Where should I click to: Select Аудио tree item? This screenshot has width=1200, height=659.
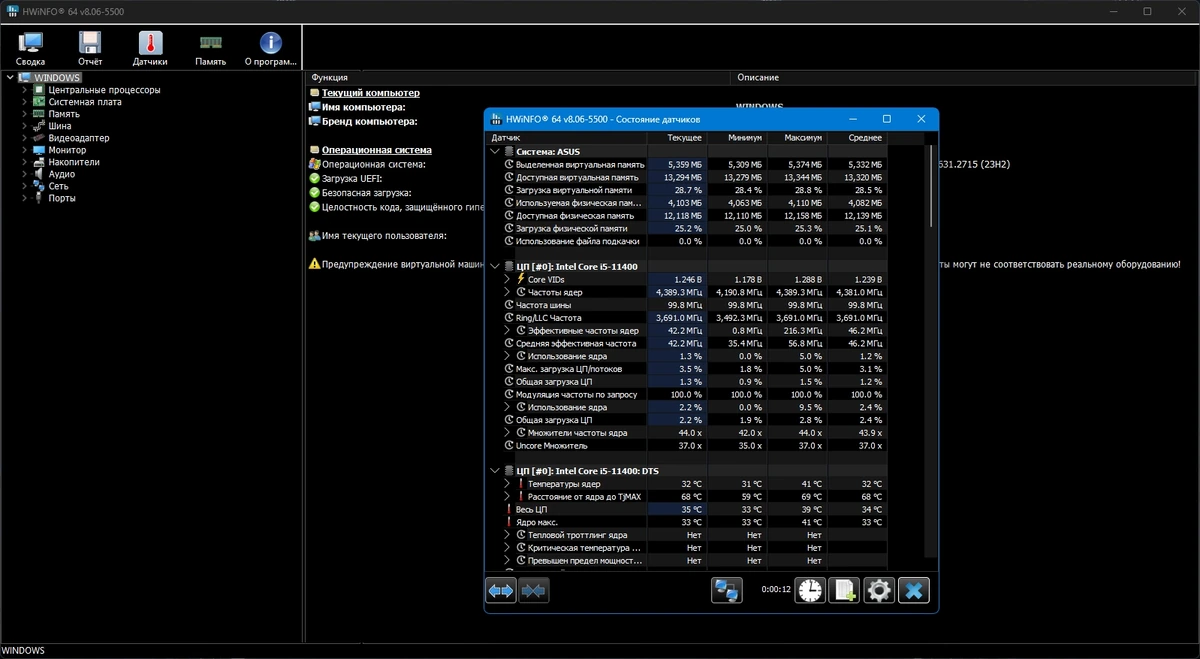pyautogui.click(x=61, y=174)
